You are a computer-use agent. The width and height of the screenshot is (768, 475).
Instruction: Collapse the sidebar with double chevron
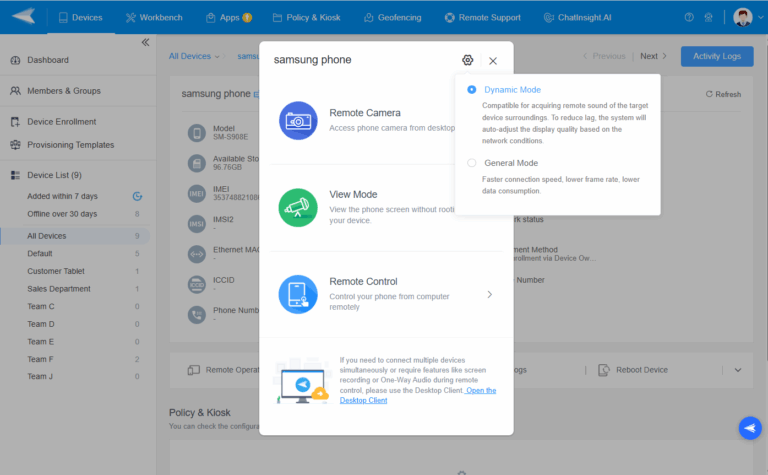pos(145,43)
